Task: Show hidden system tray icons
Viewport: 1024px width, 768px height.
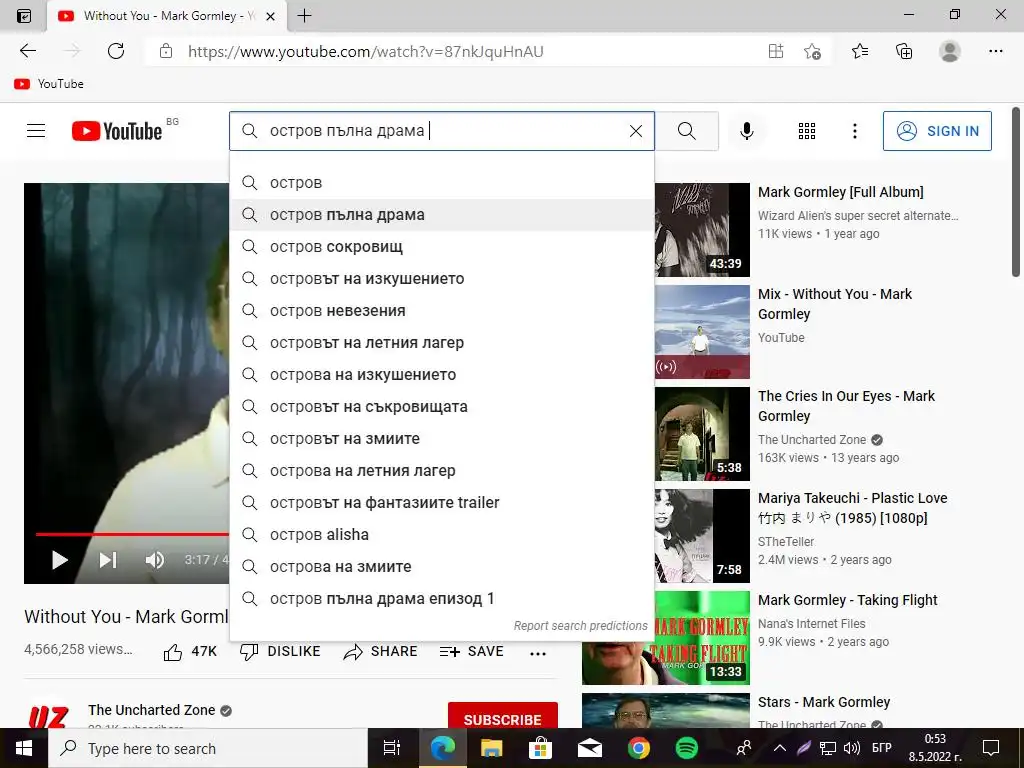Action: (x=780, y=748)
